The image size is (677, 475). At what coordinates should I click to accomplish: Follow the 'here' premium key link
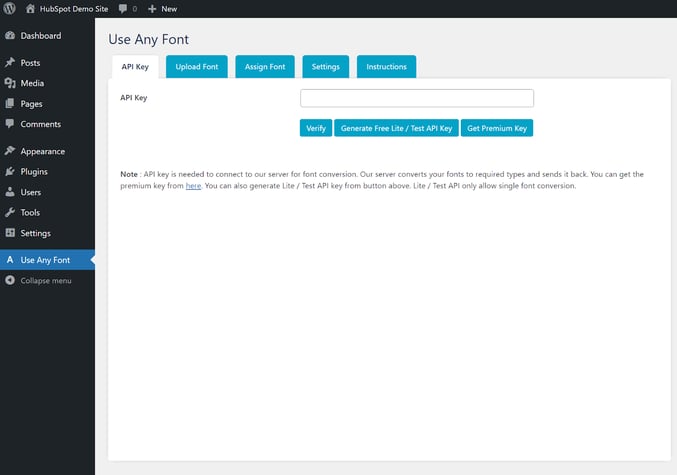193,186
